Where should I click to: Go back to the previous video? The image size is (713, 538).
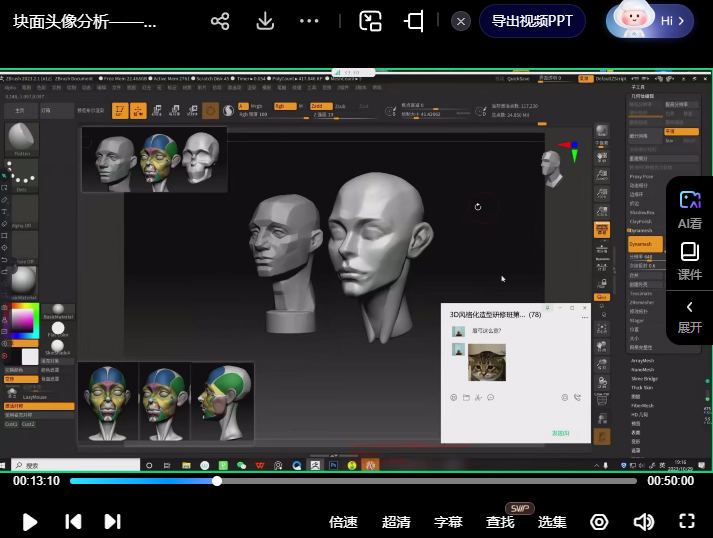point(73,521)
